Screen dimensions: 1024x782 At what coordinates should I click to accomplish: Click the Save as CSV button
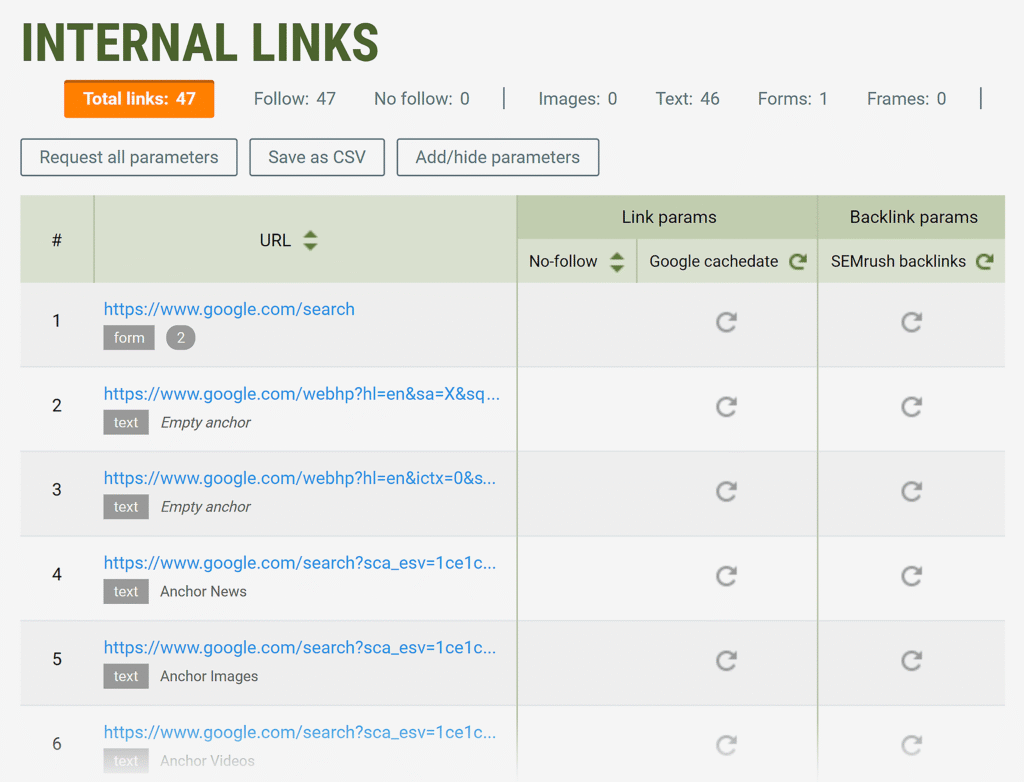point(317,157)
